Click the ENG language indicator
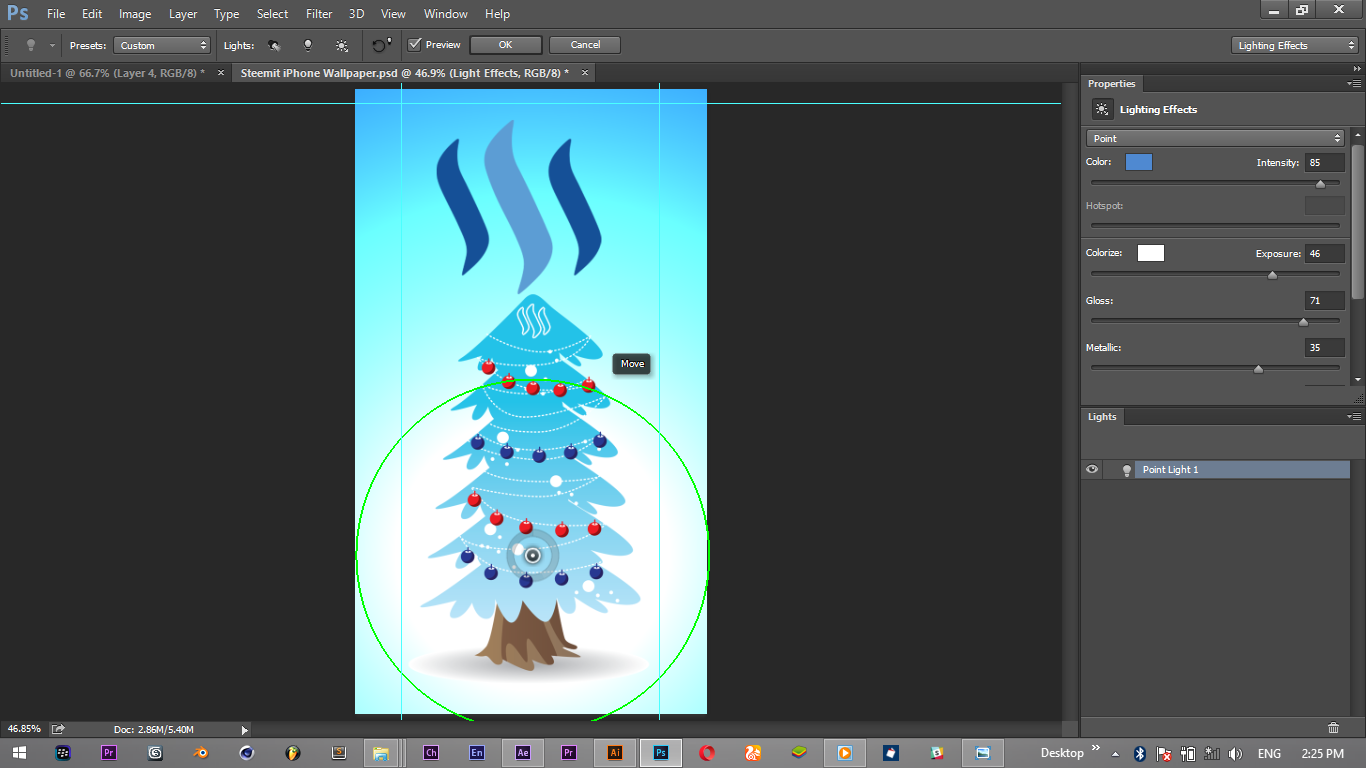This screenshot has width=1366, height=768. [x=1269, y=753]
